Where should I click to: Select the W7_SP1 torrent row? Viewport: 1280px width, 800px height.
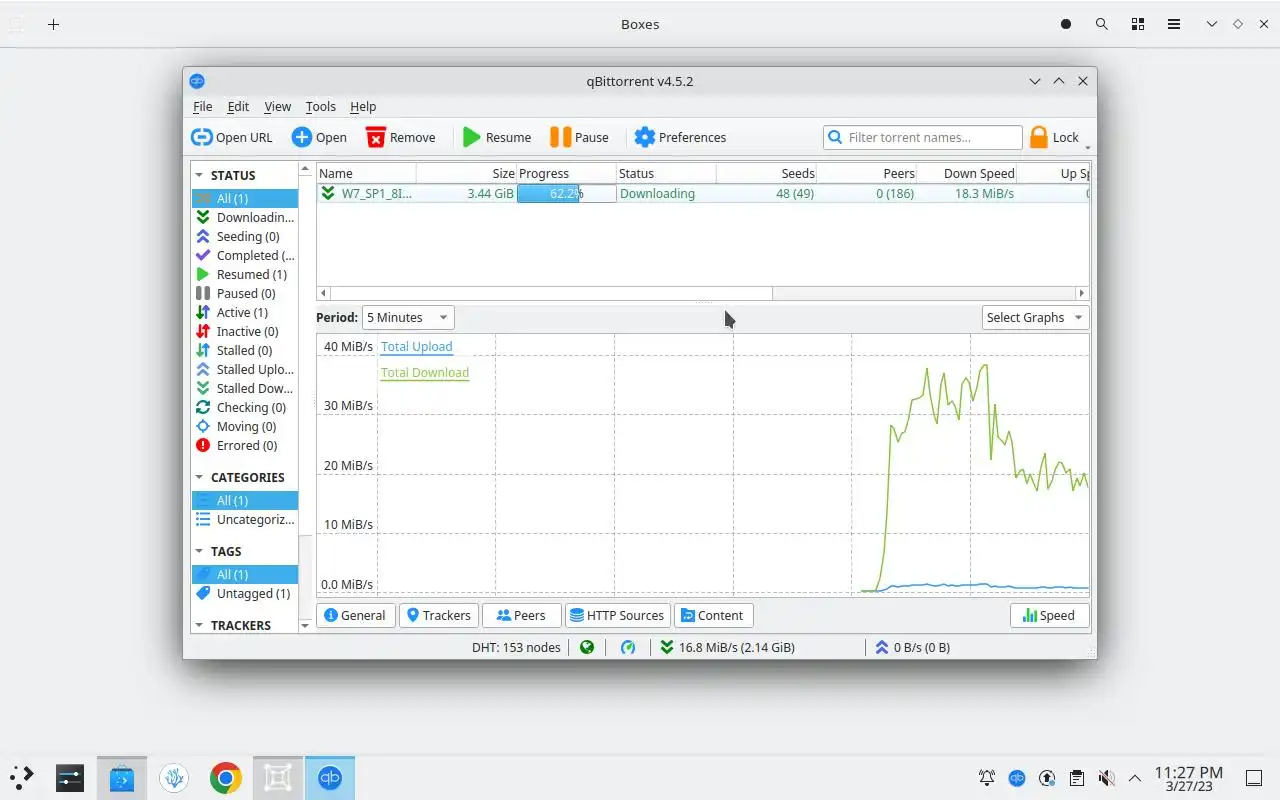[703, 194]
